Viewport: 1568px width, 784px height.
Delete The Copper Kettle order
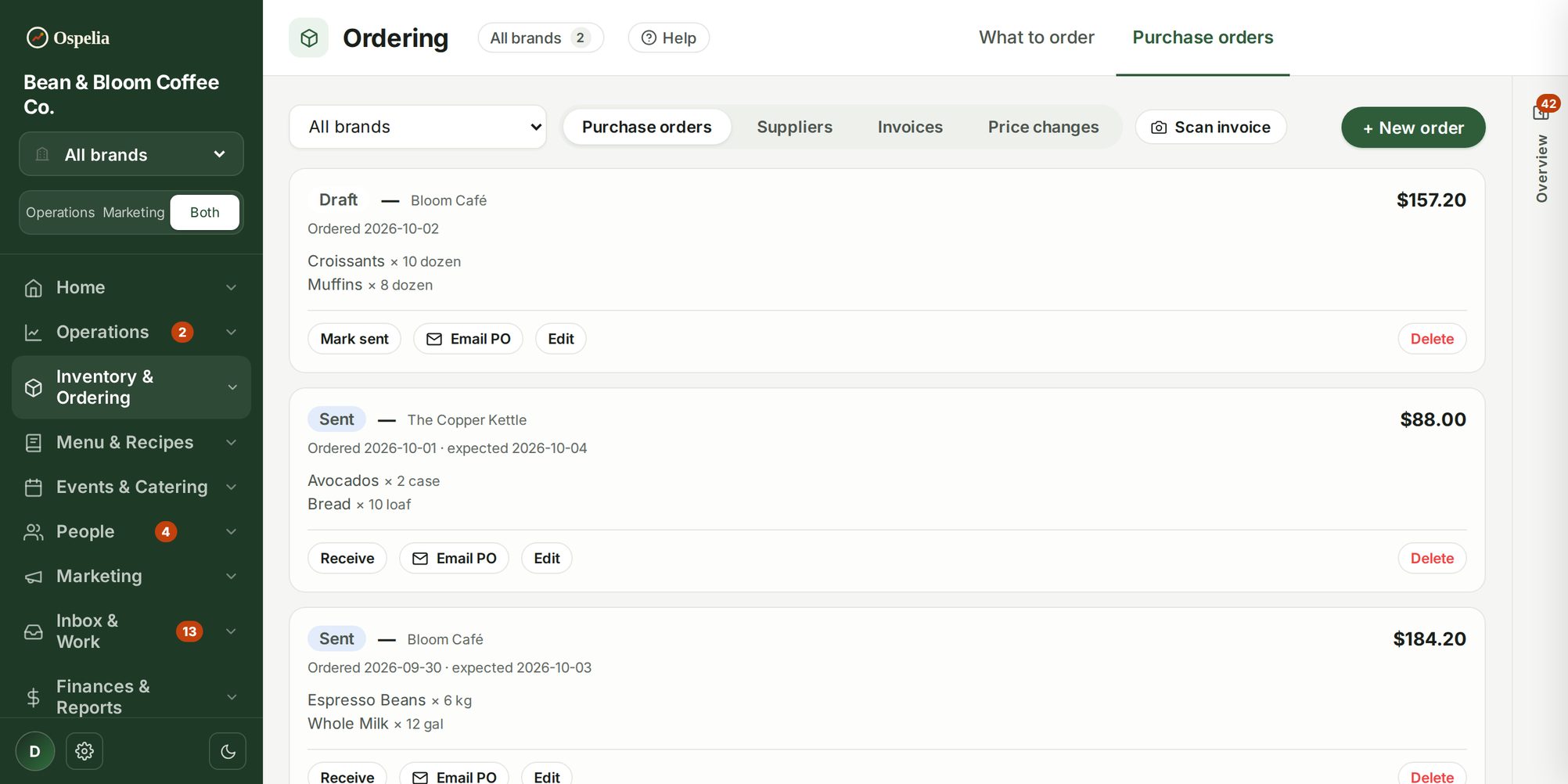pos(1432,559)
